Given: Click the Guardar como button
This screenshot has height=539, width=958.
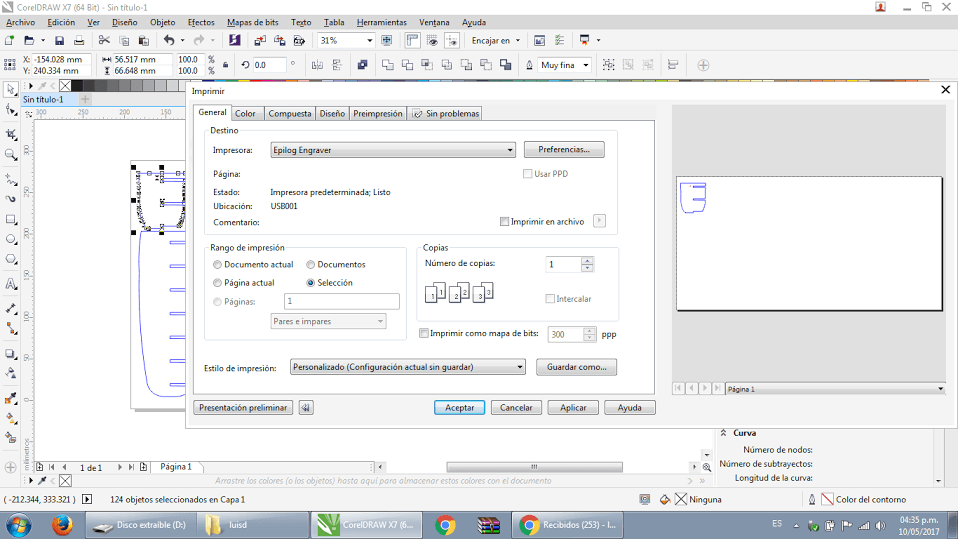Looking at the screenshot, I should tap(576, 367).
